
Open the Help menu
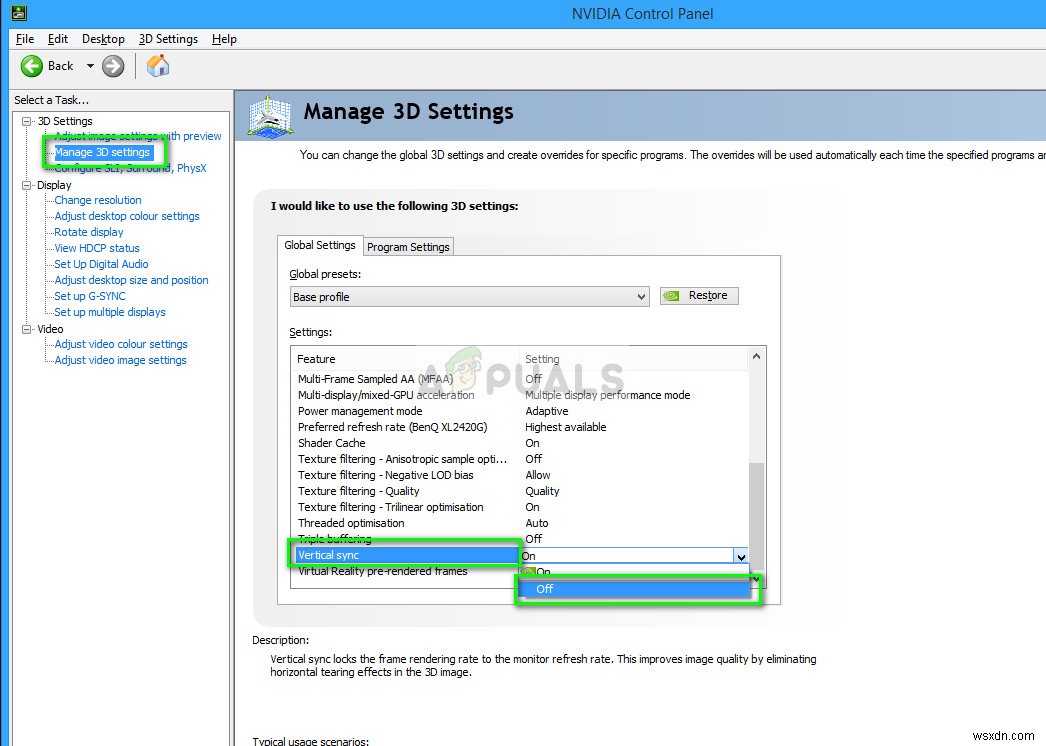pos(224,39)
